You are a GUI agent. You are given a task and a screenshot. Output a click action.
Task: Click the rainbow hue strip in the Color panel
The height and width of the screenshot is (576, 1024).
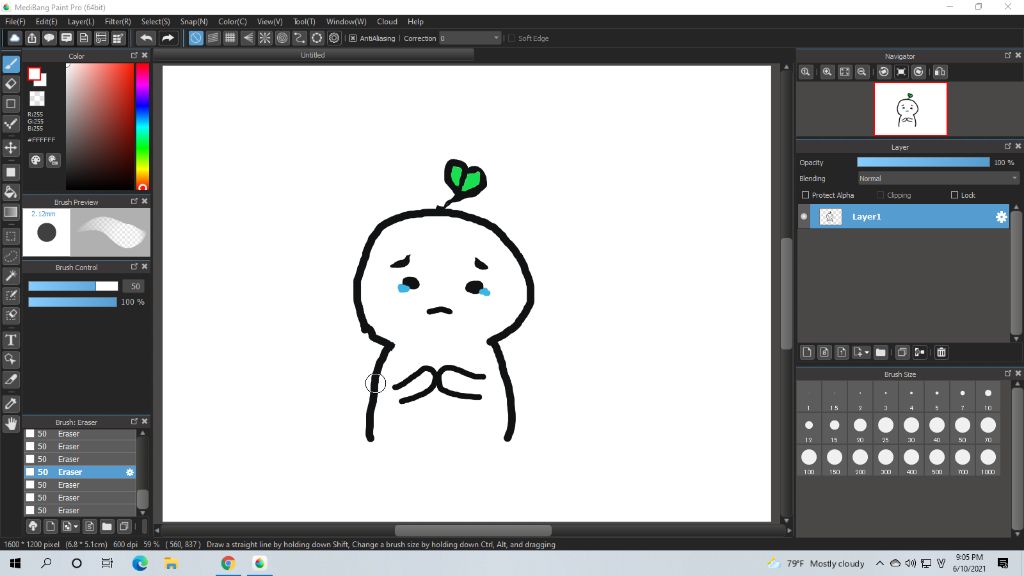point(142,126)
